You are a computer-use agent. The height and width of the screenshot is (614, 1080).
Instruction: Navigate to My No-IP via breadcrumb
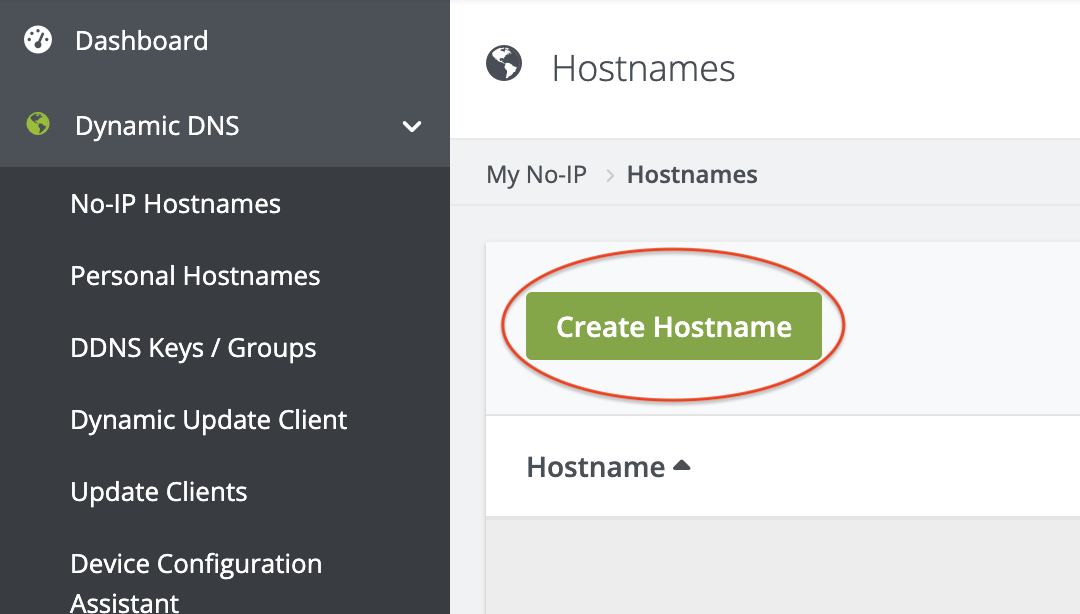537,174
